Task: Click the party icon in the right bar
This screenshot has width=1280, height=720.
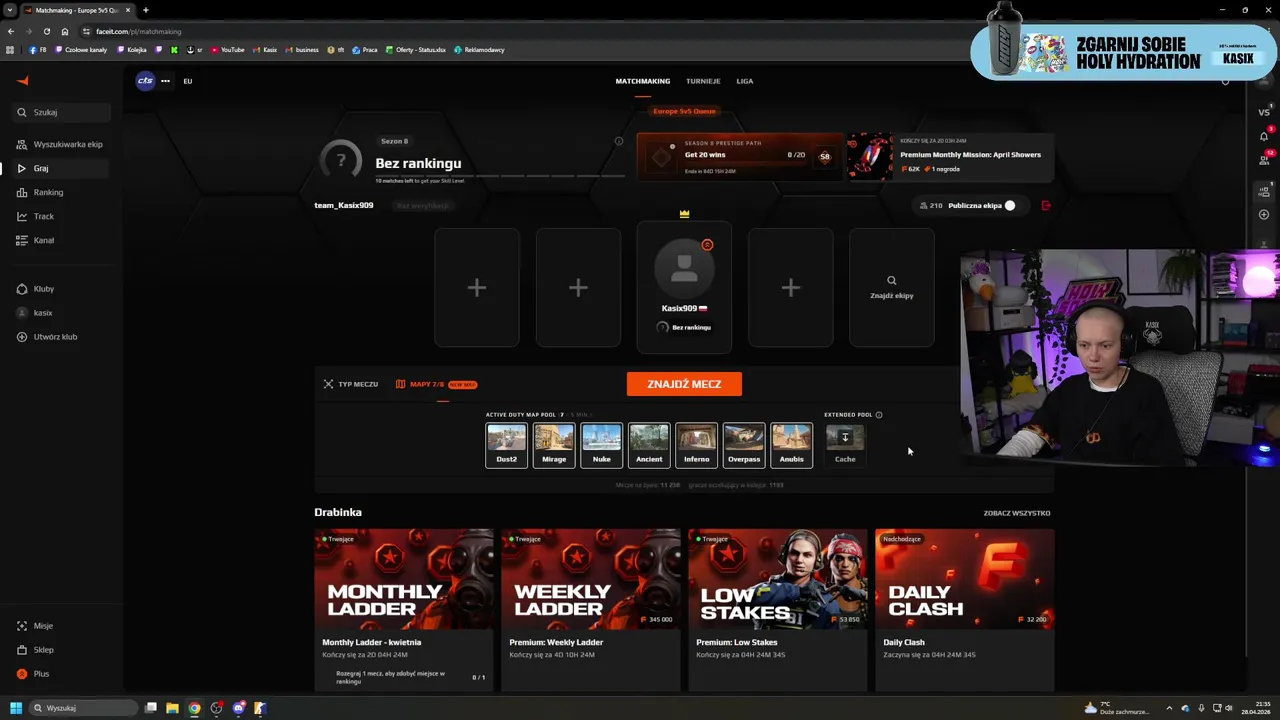Action: [x=1264, y=191]
